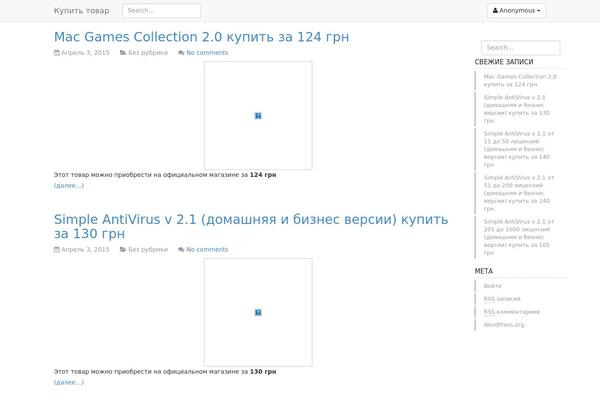Open RSS записей link
Image resolution: width=600 pixels, height=400 pixels.
502,299
